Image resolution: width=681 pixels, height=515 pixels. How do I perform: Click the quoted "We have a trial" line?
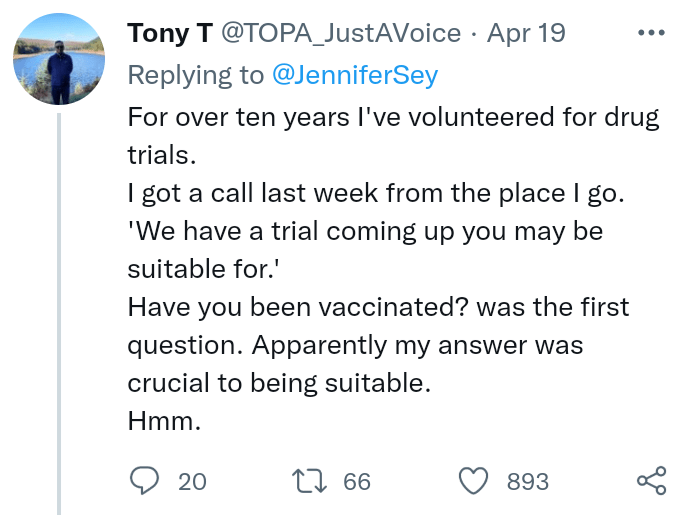click(x=365, y=231)
